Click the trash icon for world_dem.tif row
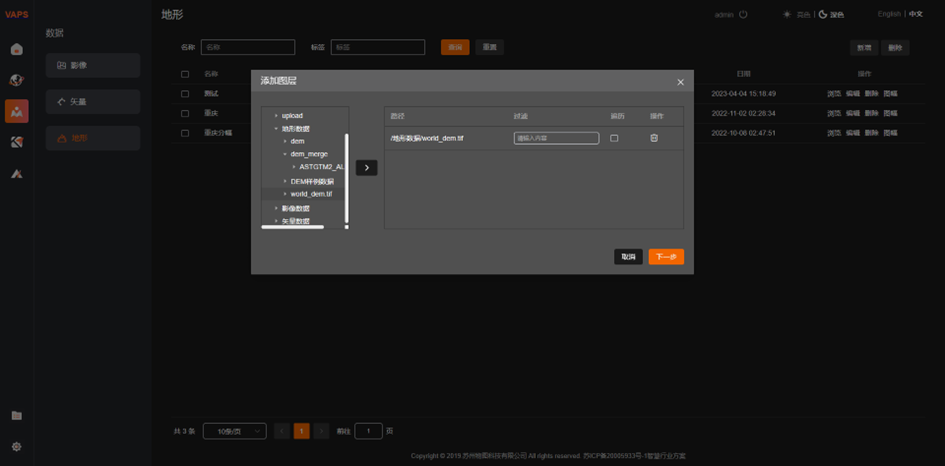 [x=654, y=138]
